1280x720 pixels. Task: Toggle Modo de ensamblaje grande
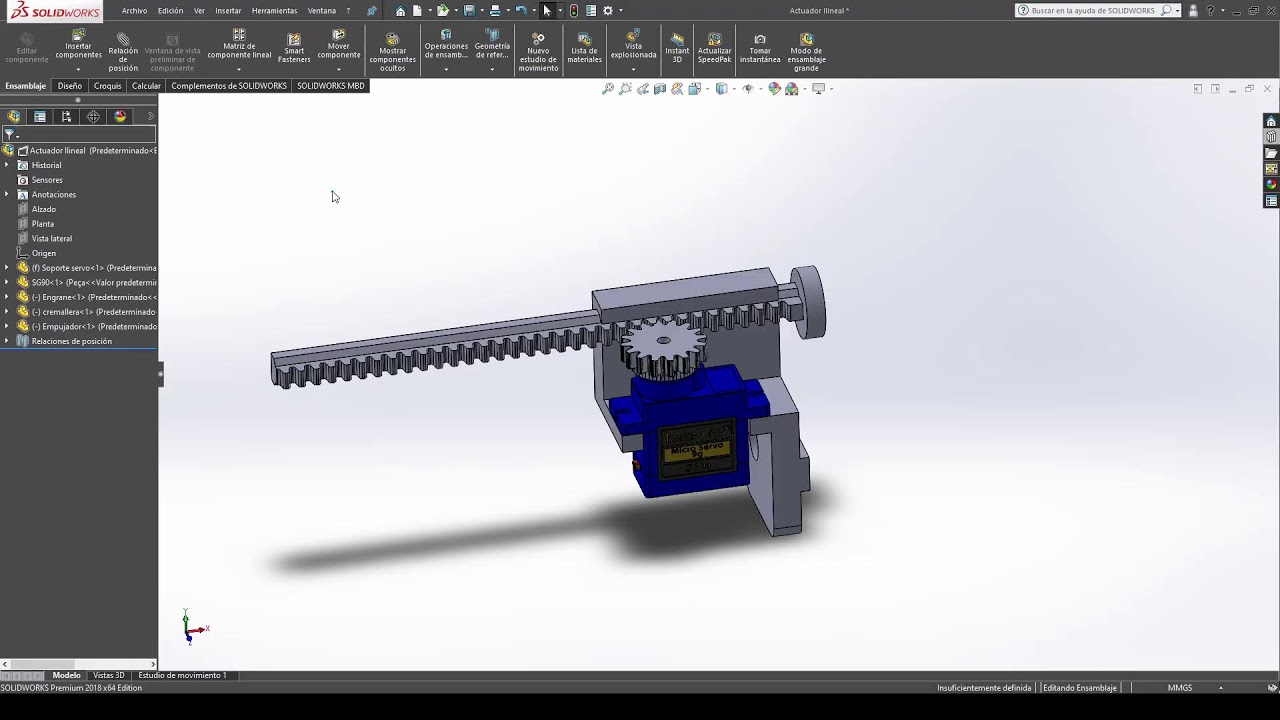click(x=806, y=52)
